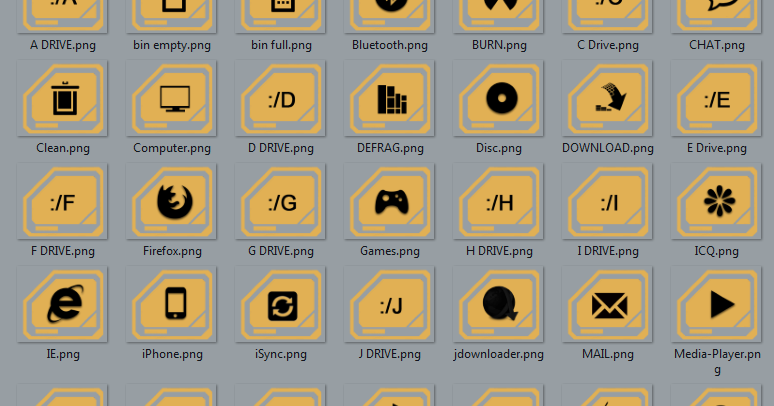This screenshot has height=406, width=774.
Task: Click the Media-Player.png file name label
Action: (x=717, y=361)
